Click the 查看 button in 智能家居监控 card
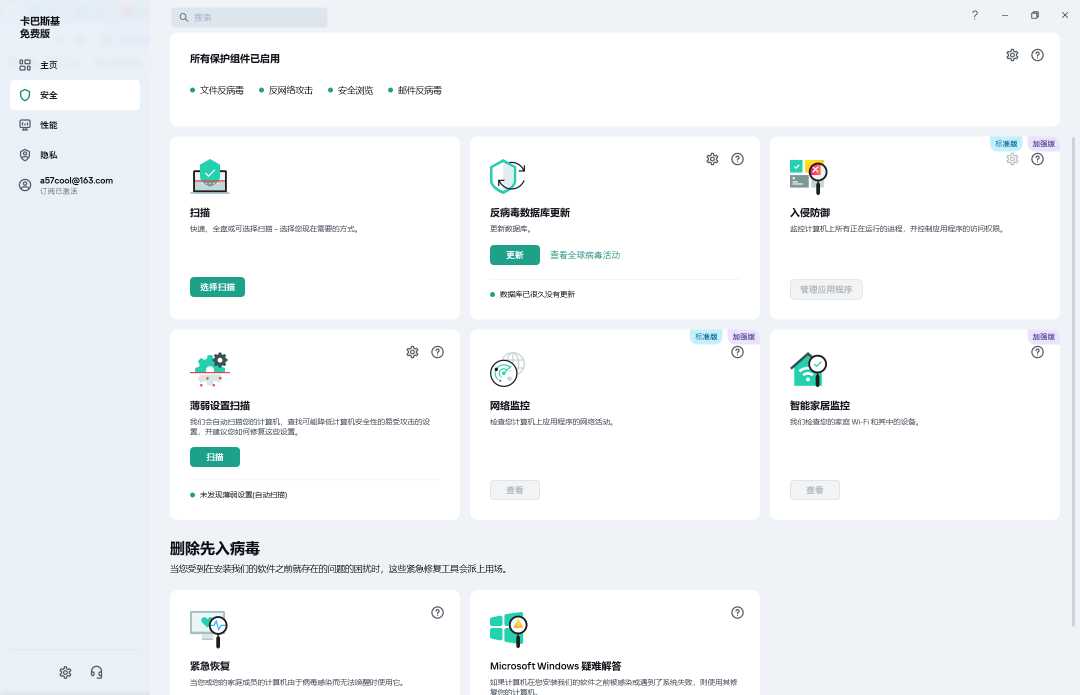The height and width of the screenshot is (695, 1080). click(x=815, y=490)
